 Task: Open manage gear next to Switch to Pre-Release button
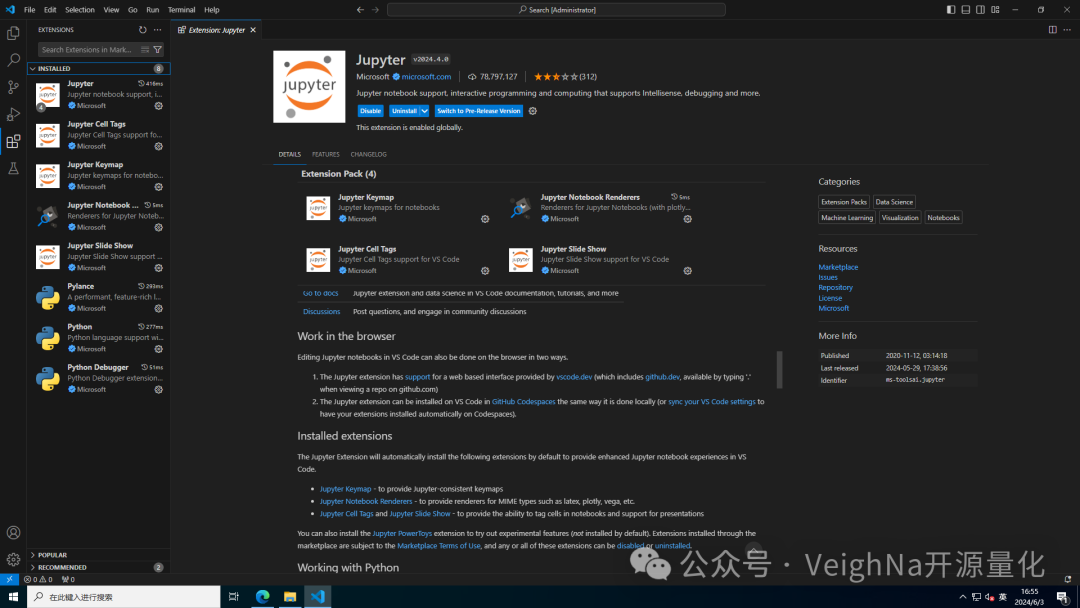click(532, 111)
